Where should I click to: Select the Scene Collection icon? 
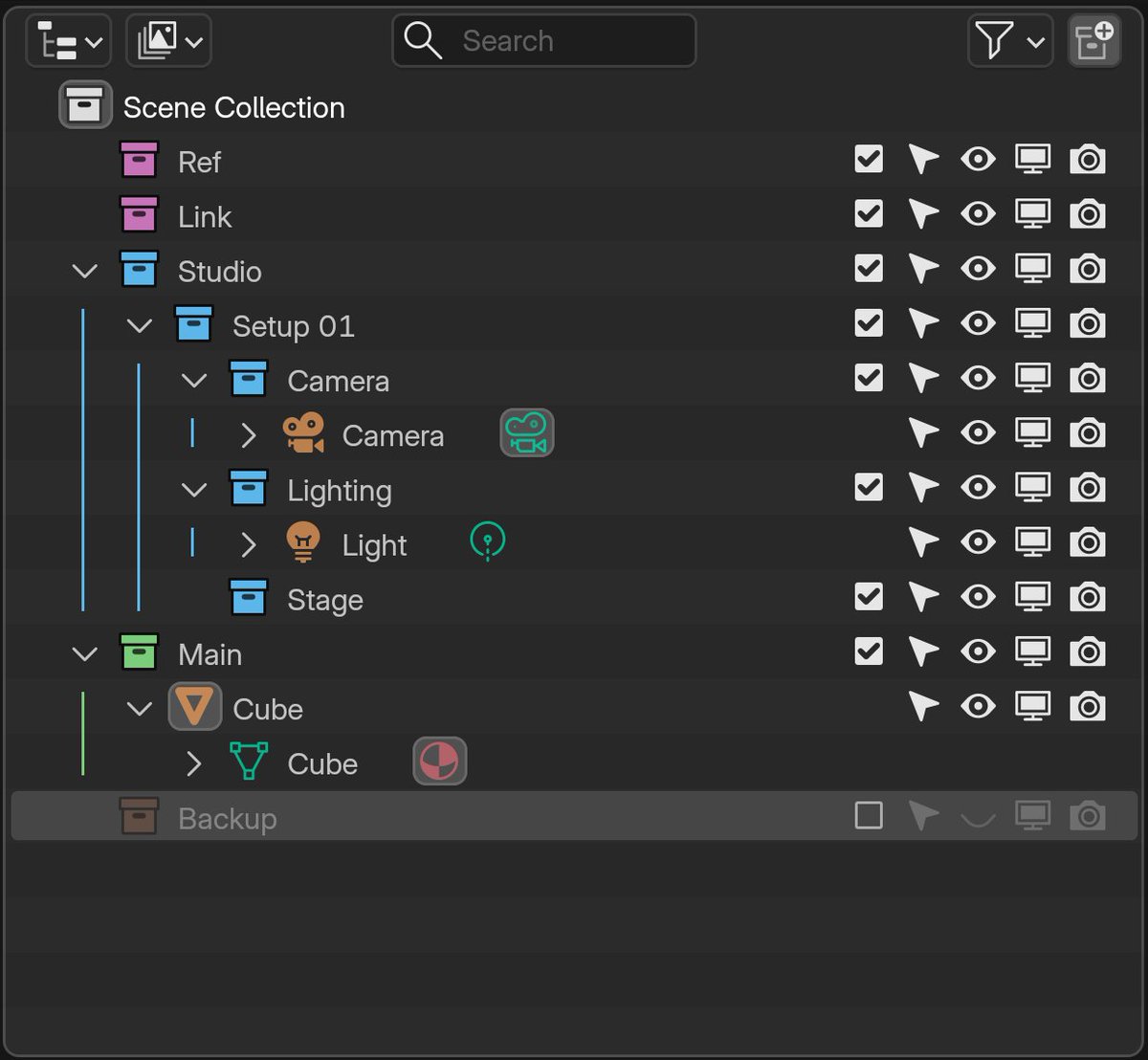tap(85, 104)
